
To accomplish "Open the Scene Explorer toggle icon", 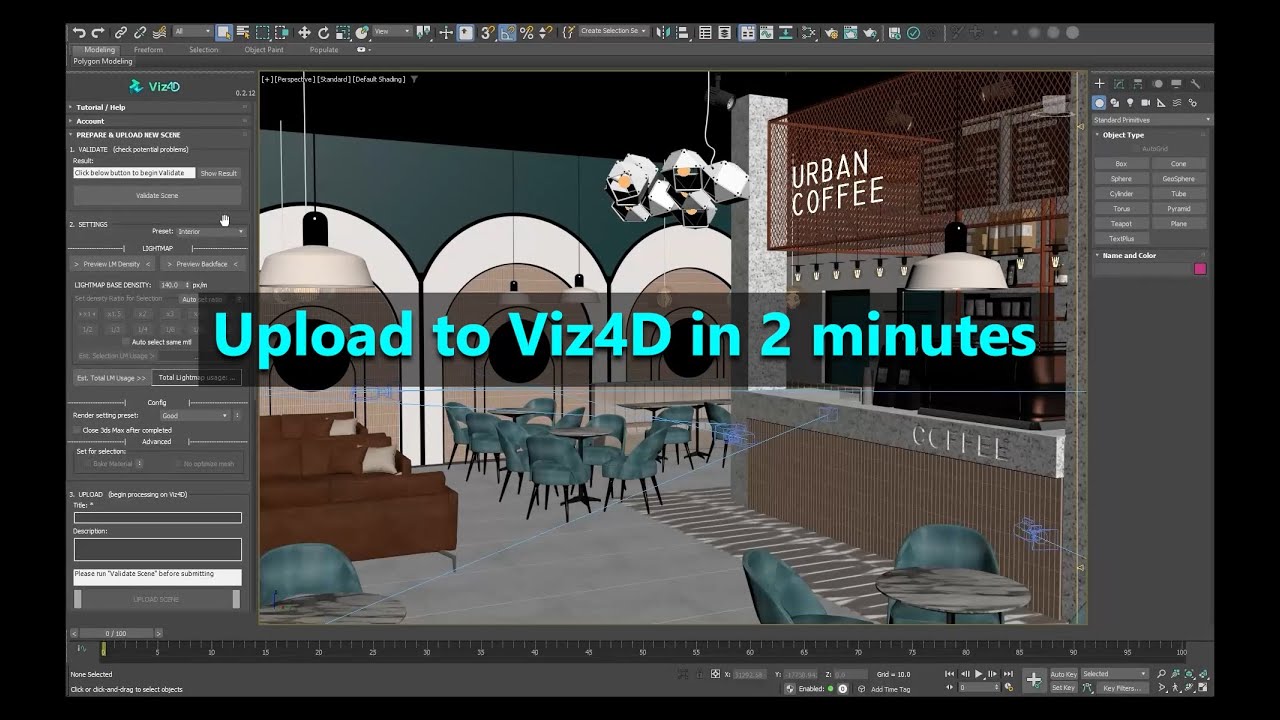I will click(x=705, y=32).
